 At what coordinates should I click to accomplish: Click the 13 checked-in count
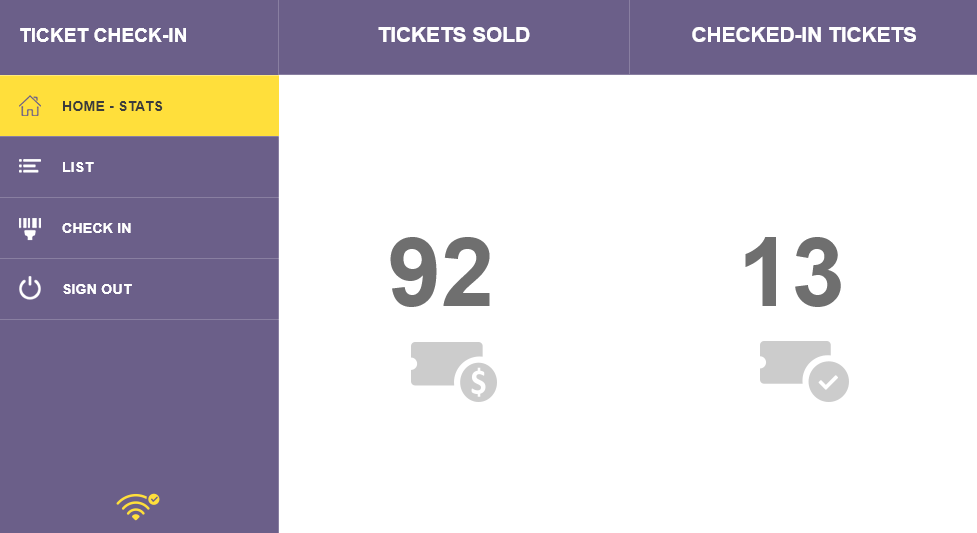click(x=793, y=272)
